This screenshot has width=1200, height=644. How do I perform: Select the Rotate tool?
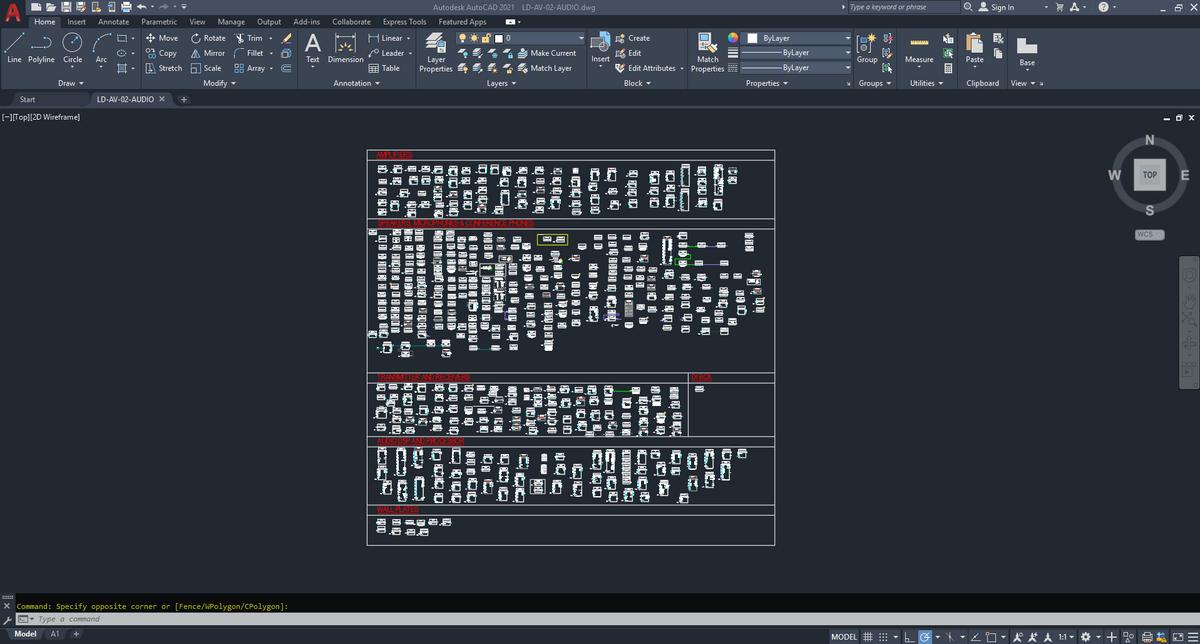click(208, 38)
